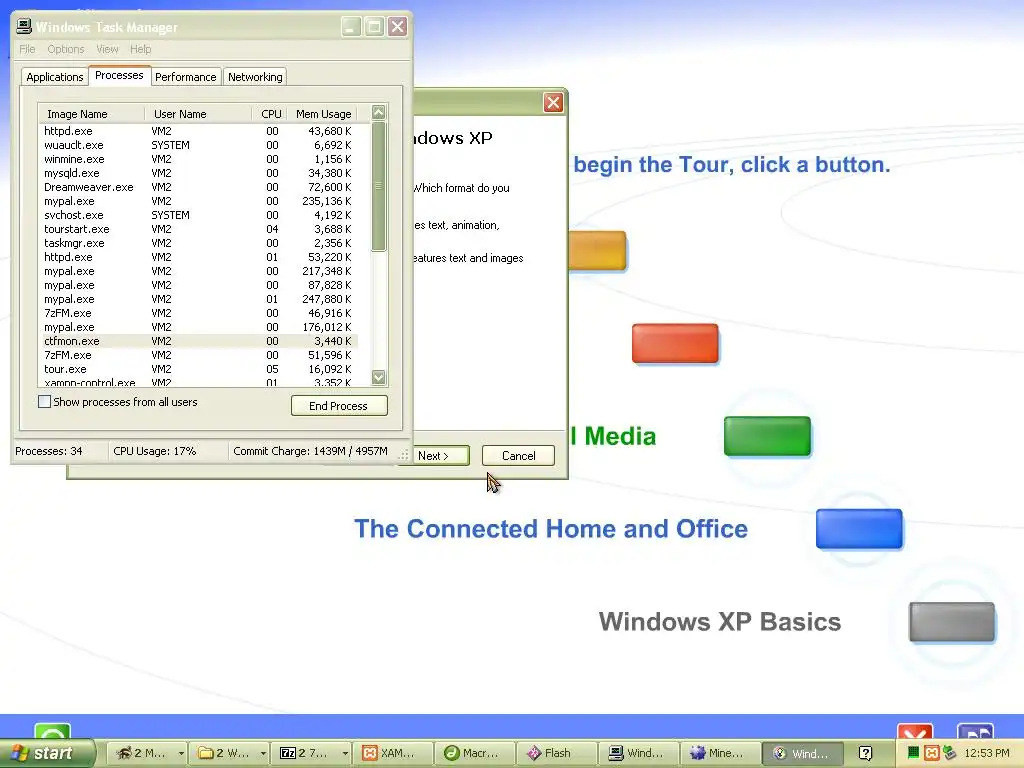
Task: Select the tour.exe process row
Action: tap(199, 369)
